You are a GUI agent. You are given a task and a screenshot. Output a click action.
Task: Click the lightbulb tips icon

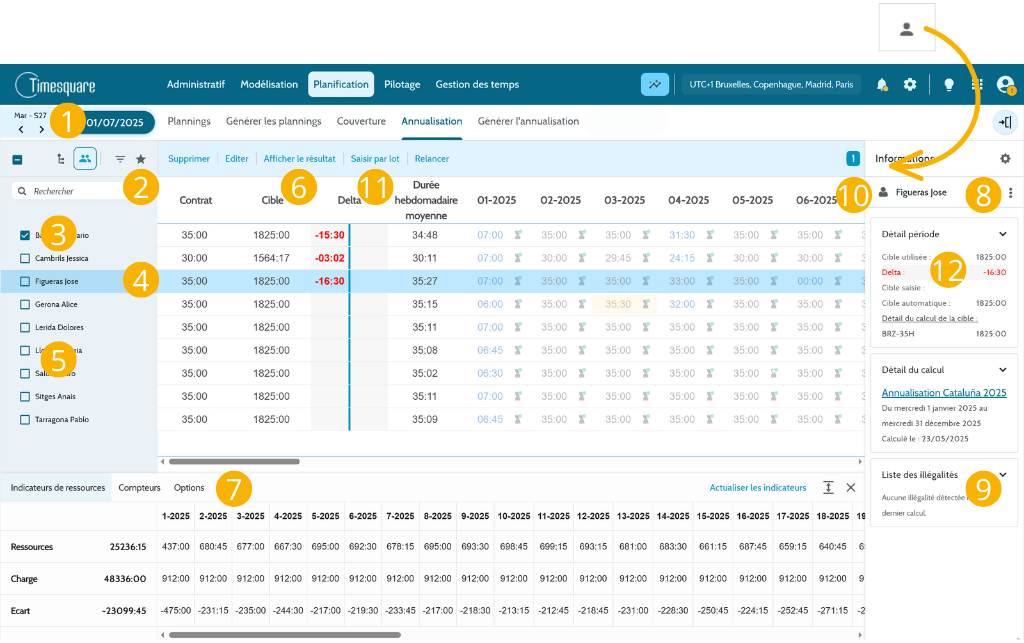pyautogui.click(x=949, y=85)
